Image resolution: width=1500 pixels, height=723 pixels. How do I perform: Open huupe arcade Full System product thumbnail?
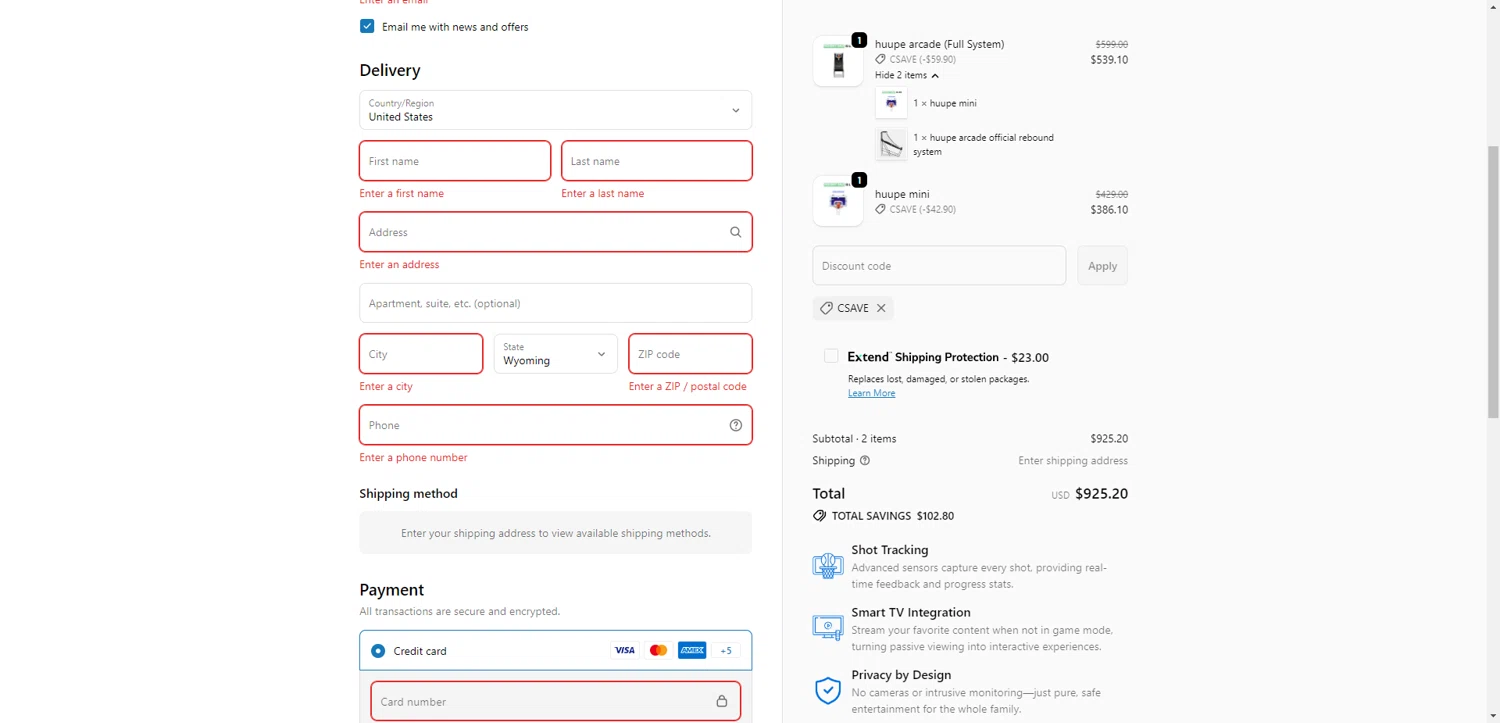(x=838, y=62)
